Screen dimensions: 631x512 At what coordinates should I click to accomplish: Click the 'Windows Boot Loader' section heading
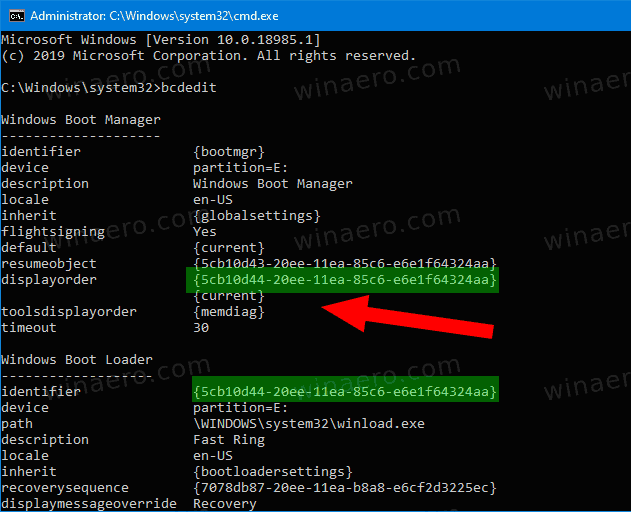click(x=77, y=359)
